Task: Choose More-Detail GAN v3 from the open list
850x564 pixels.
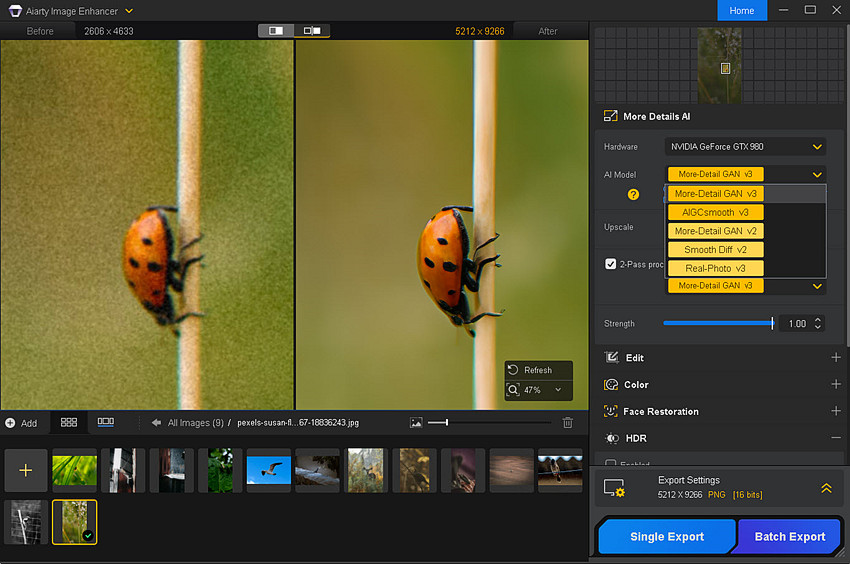Action: click(716, 194)
